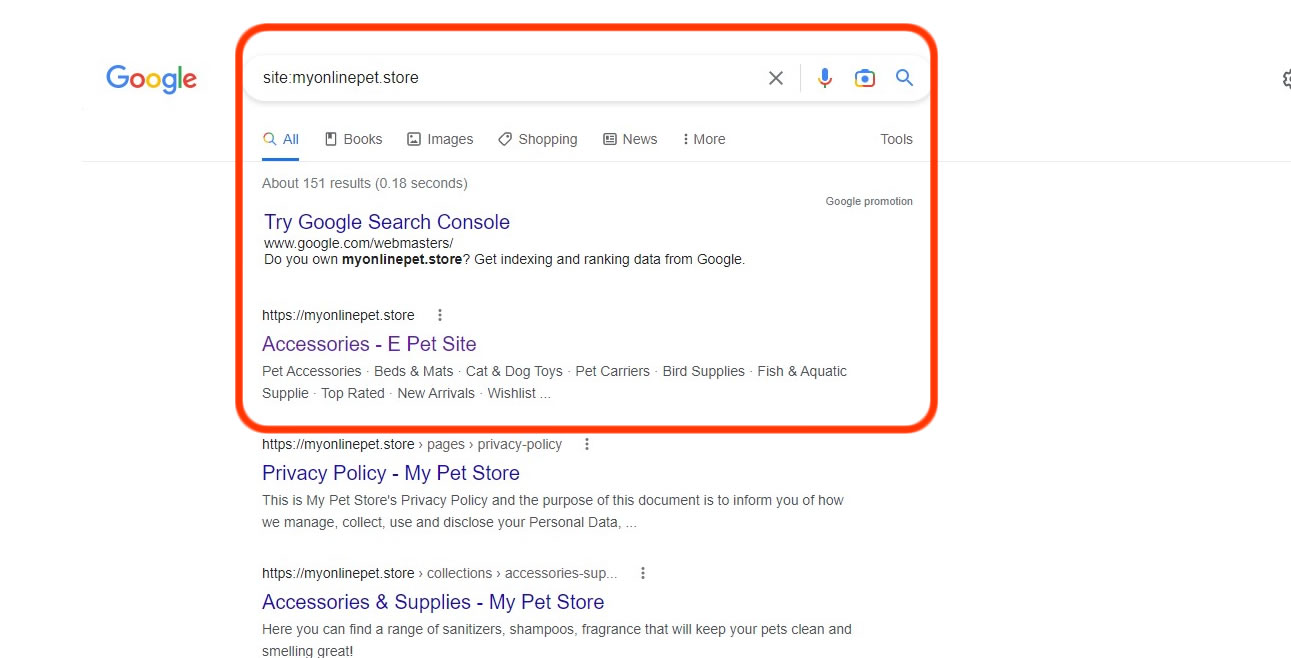Click the www.google.com/webmasters/ URL text
1291x658 pixels.
click(359, 243)
